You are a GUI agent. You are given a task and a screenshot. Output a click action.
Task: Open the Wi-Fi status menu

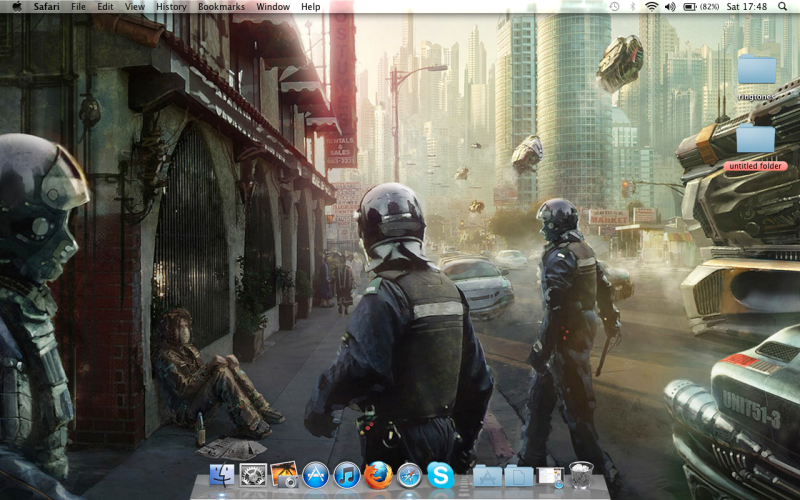652,7
